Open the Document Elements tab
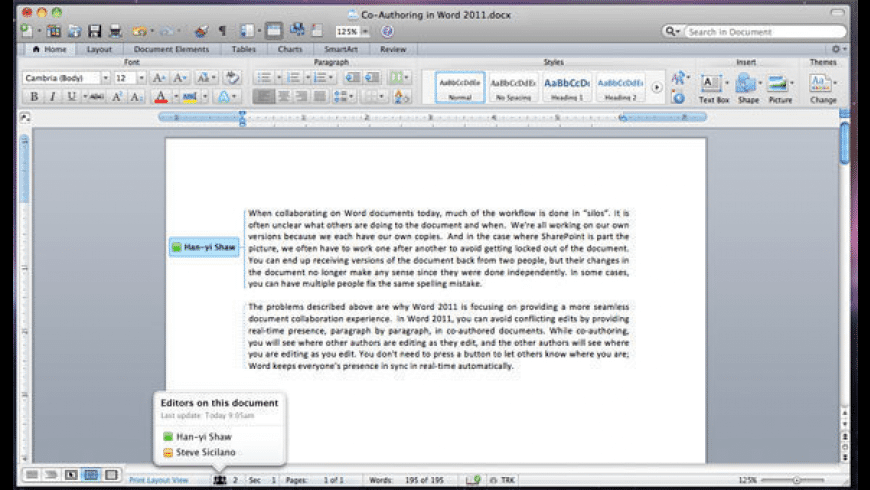 pyautogui.click(x=171, y=49)
